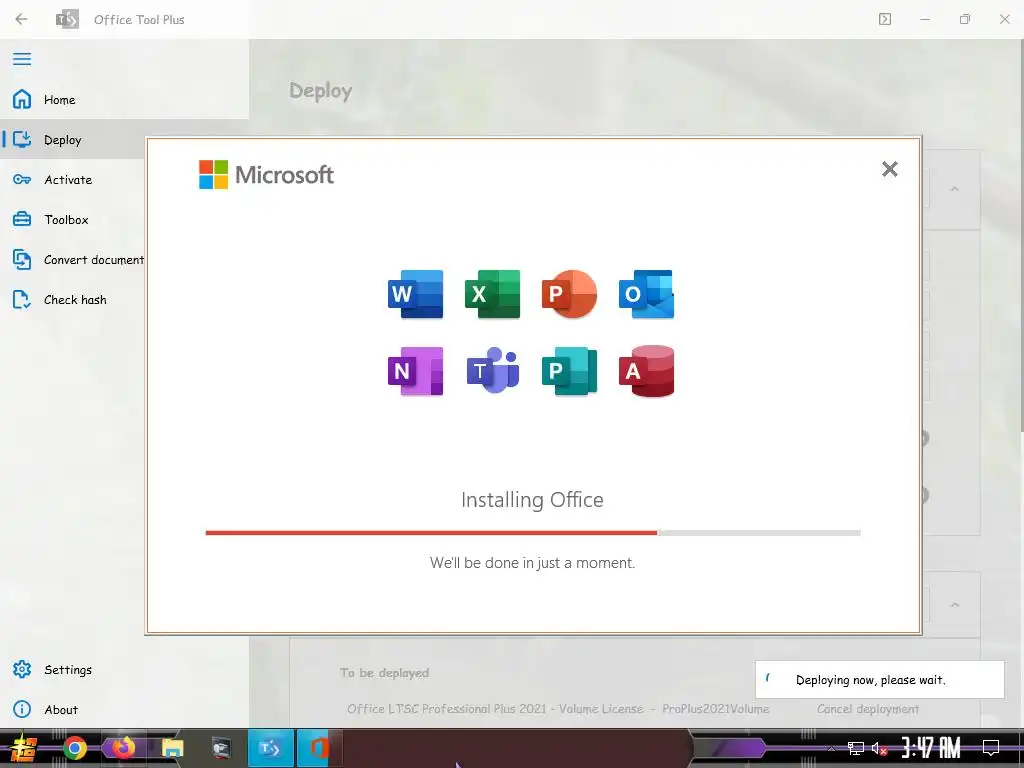Image resolution: width=1024 pixels, height=768 pixels.
Task: Click the taskbar clock 3:47 AM
Action: pyautogui.click(x=931, y=748)
